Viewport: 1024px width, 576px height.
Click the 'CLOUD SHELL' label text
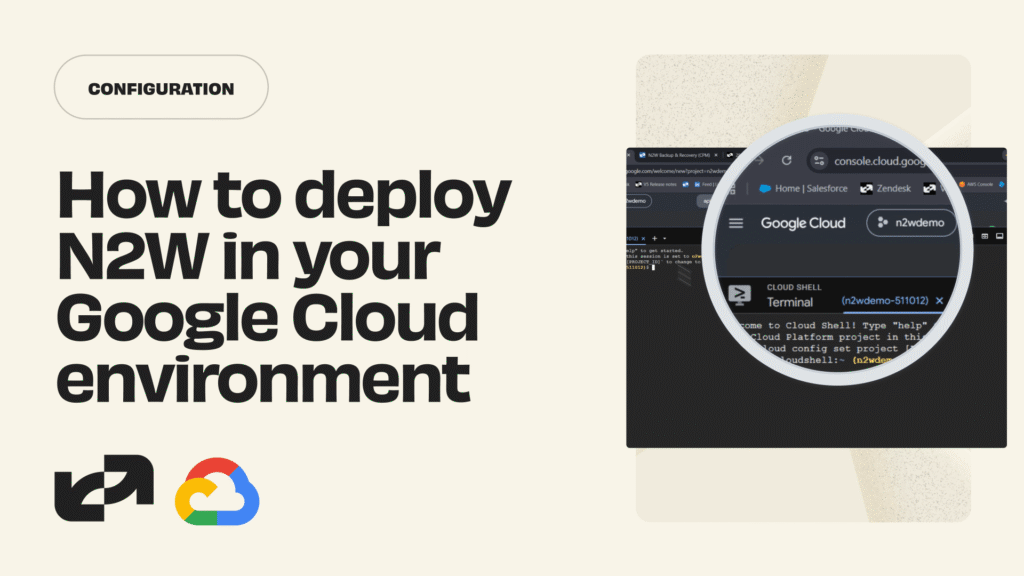click(x=793, y=287)
